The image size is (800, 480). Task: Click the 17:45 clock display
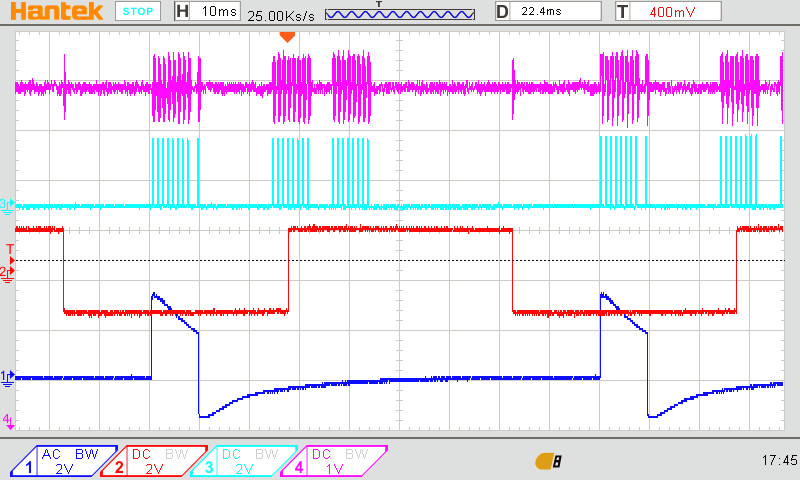coord(779,461)
